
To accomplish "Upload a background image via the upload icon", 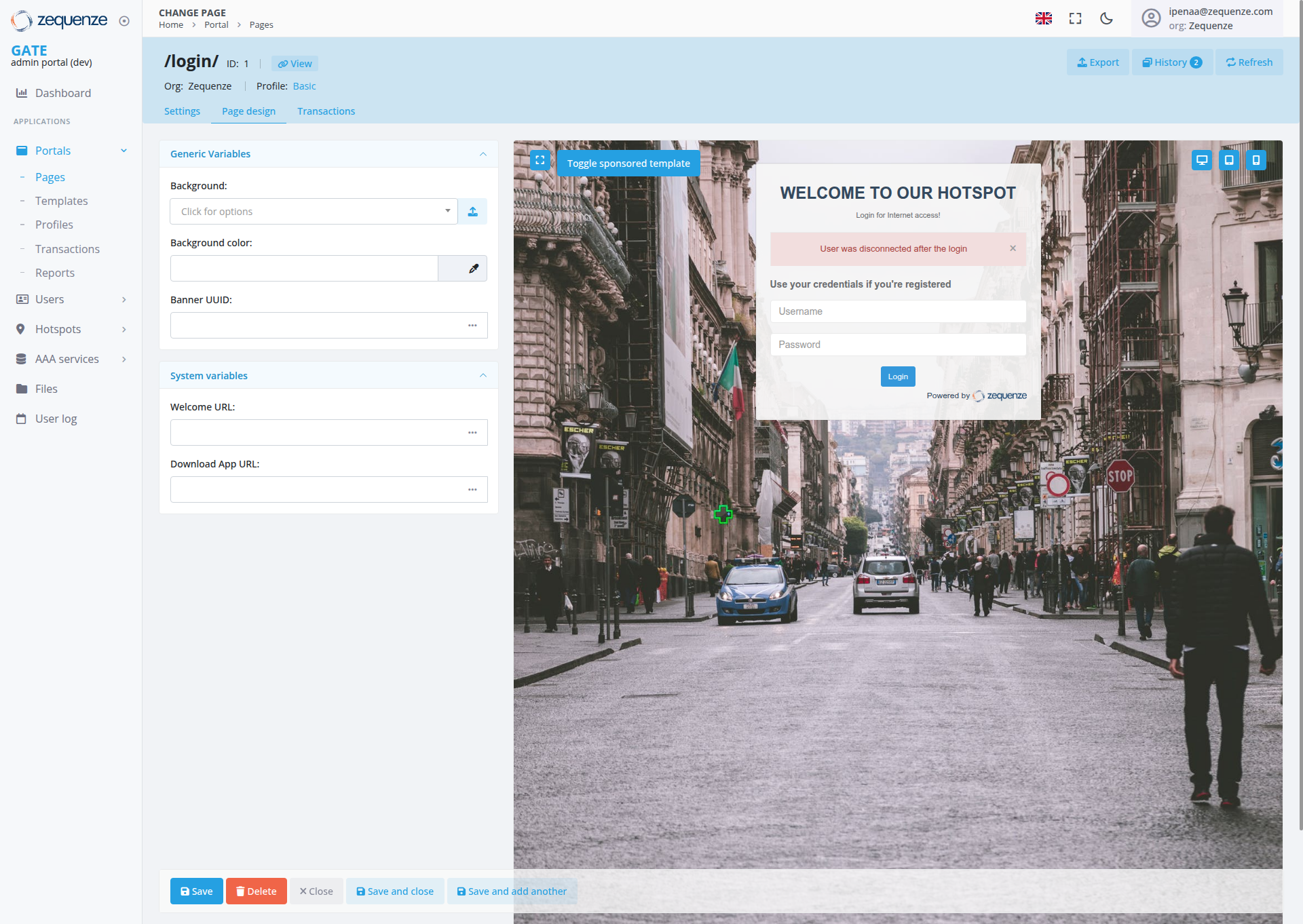I will pos(472,211).
